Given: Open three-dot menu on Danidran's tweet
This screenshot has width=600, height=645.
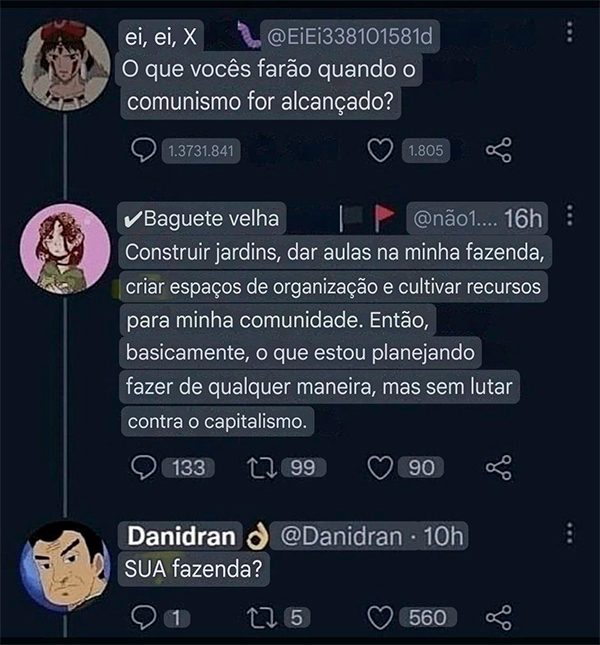Looking at the screenshot, I should 570,533.
